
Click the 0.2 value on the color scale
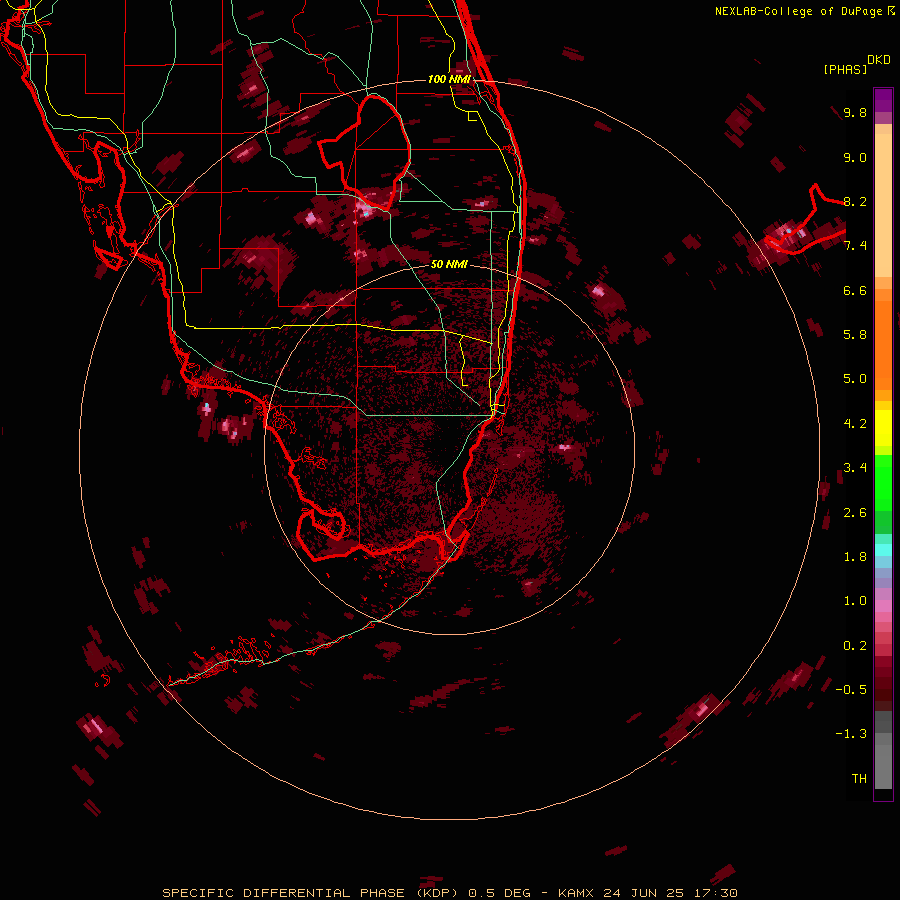(855, 646)
